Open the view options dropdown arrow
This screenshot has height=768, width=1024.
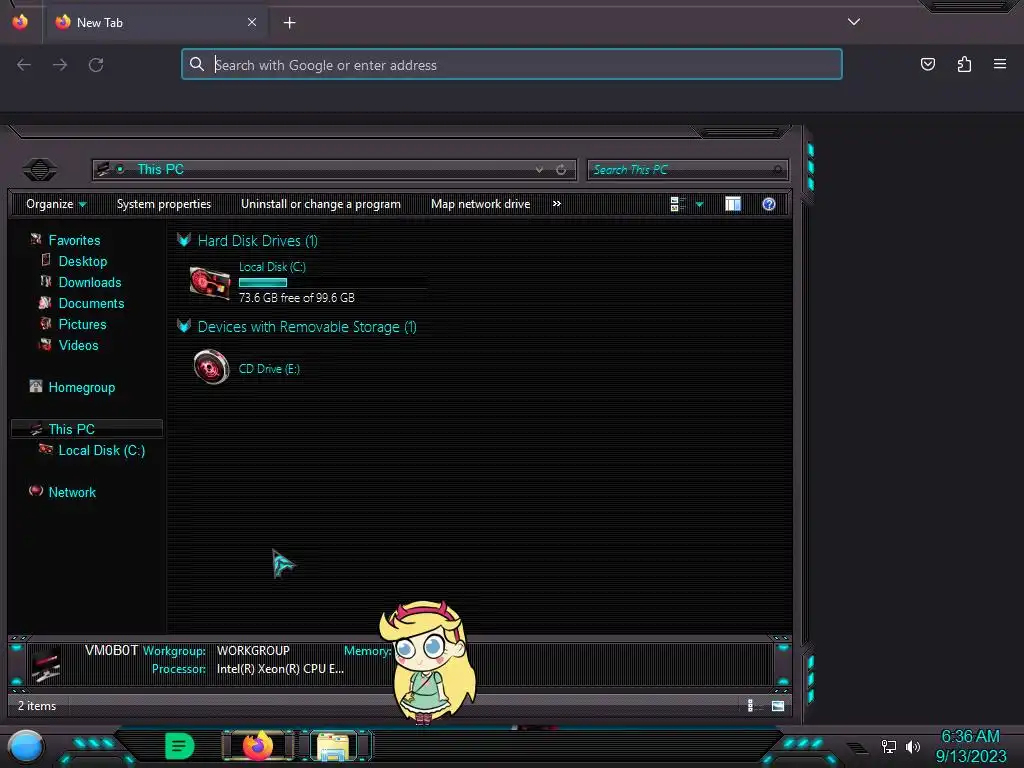pyautogui.click(x=699, y=204)
